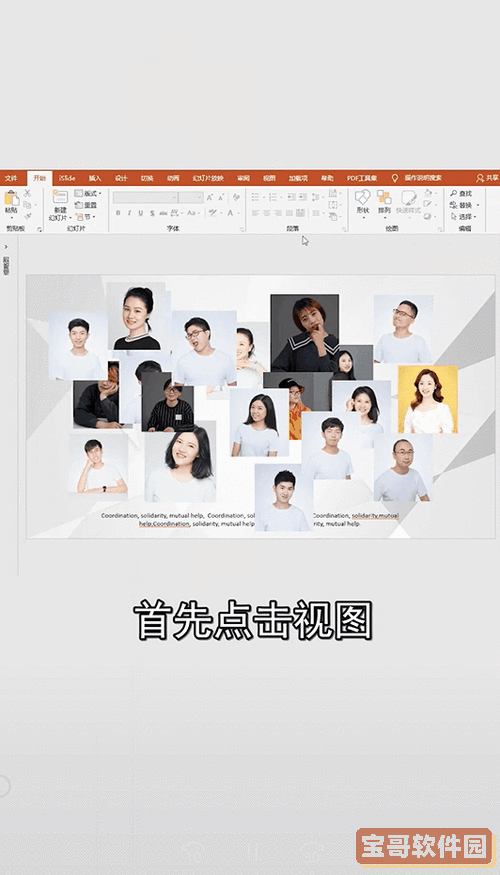
Task: Switch to the 开始 (Home) ribbon tab
Action: 40,179
